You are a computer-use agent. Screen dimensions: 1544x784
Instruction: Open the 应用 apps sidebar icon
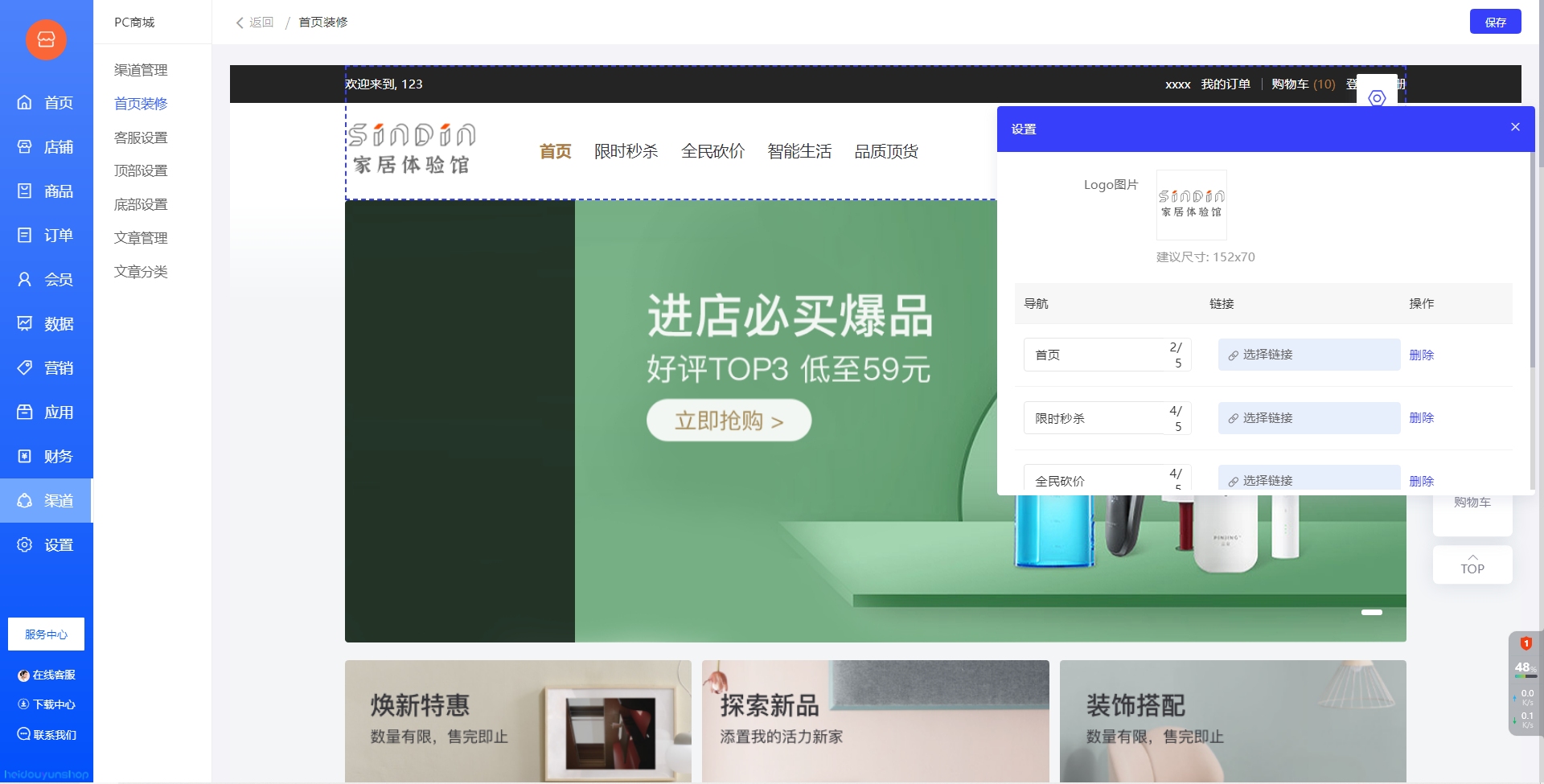coord(25,413)
